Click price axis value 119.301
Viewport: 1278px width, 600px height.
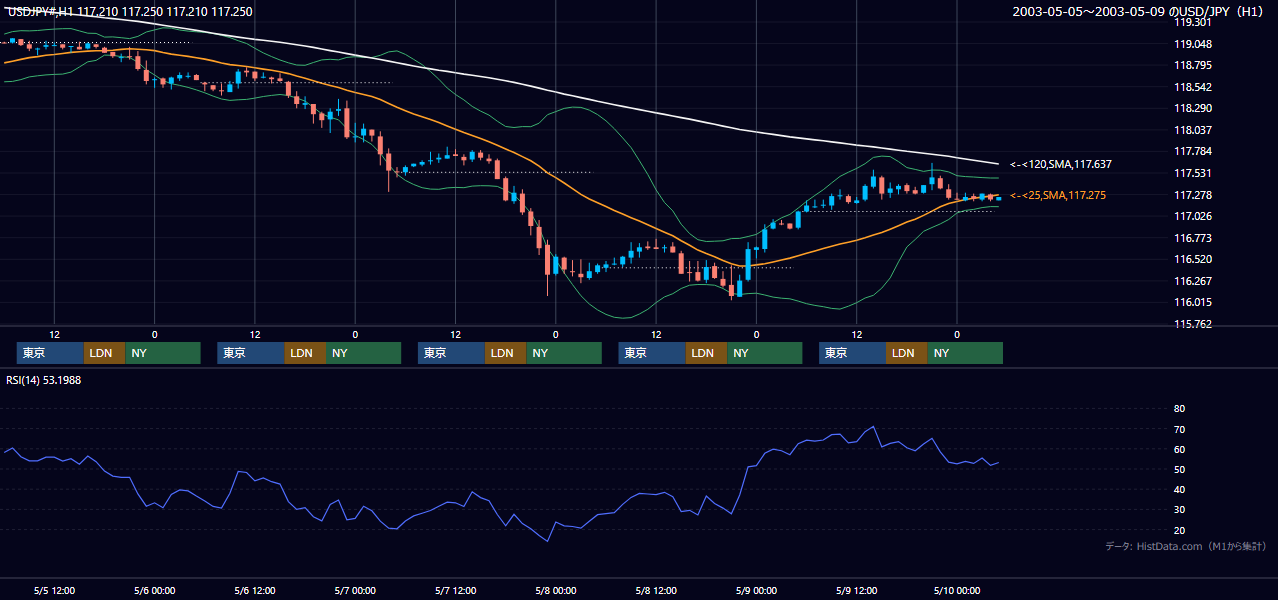click(x=1191, y=22)
